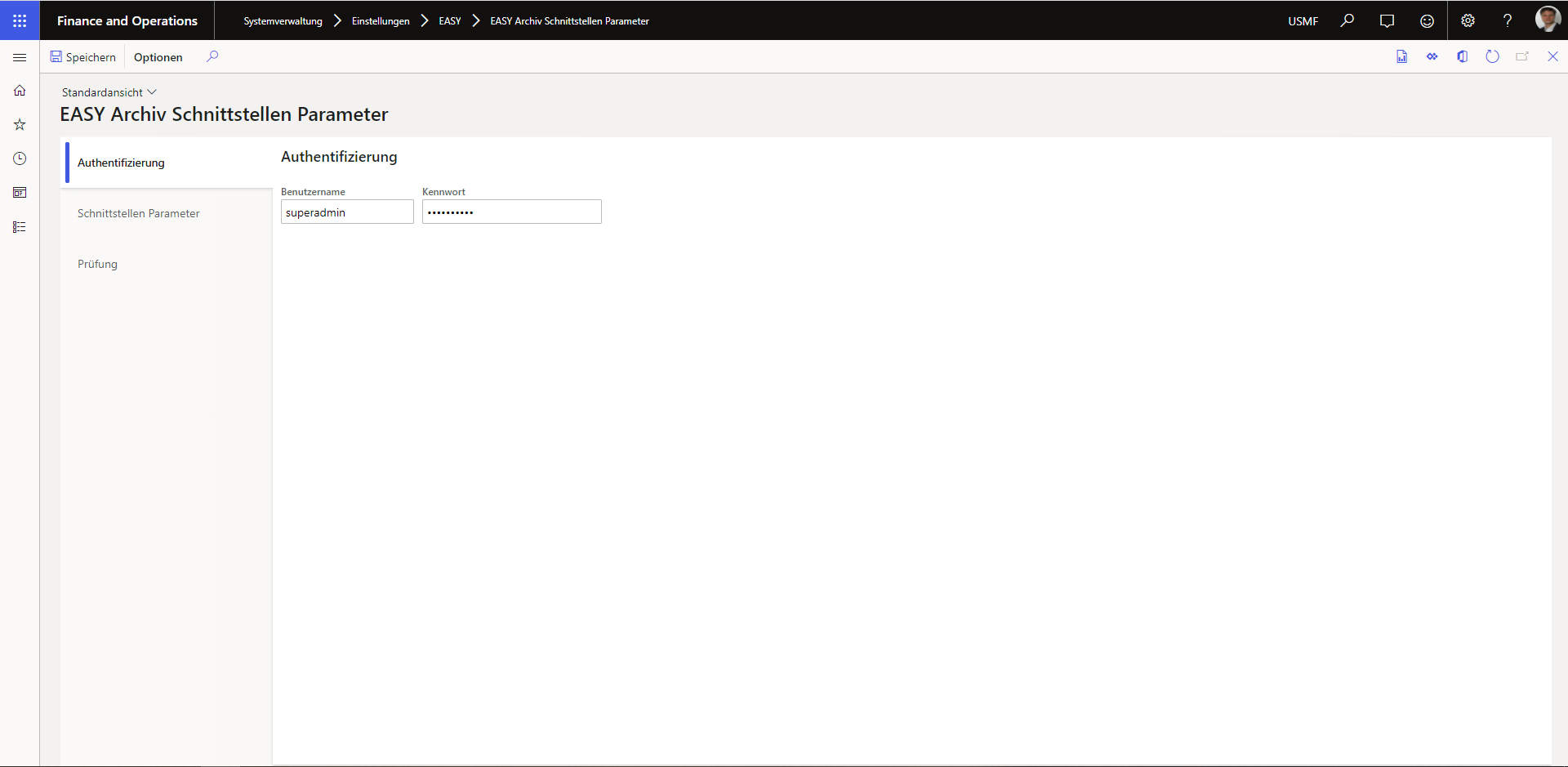Open Workspaces icon in the sidebar

(20, 193)
